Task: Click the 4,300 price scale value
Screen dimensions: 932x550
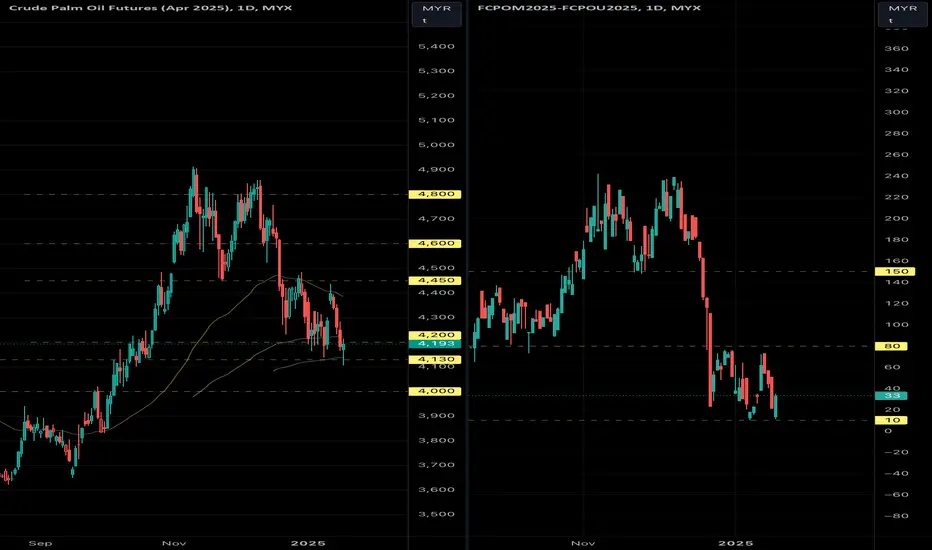Action: click(x=436, y=318)
